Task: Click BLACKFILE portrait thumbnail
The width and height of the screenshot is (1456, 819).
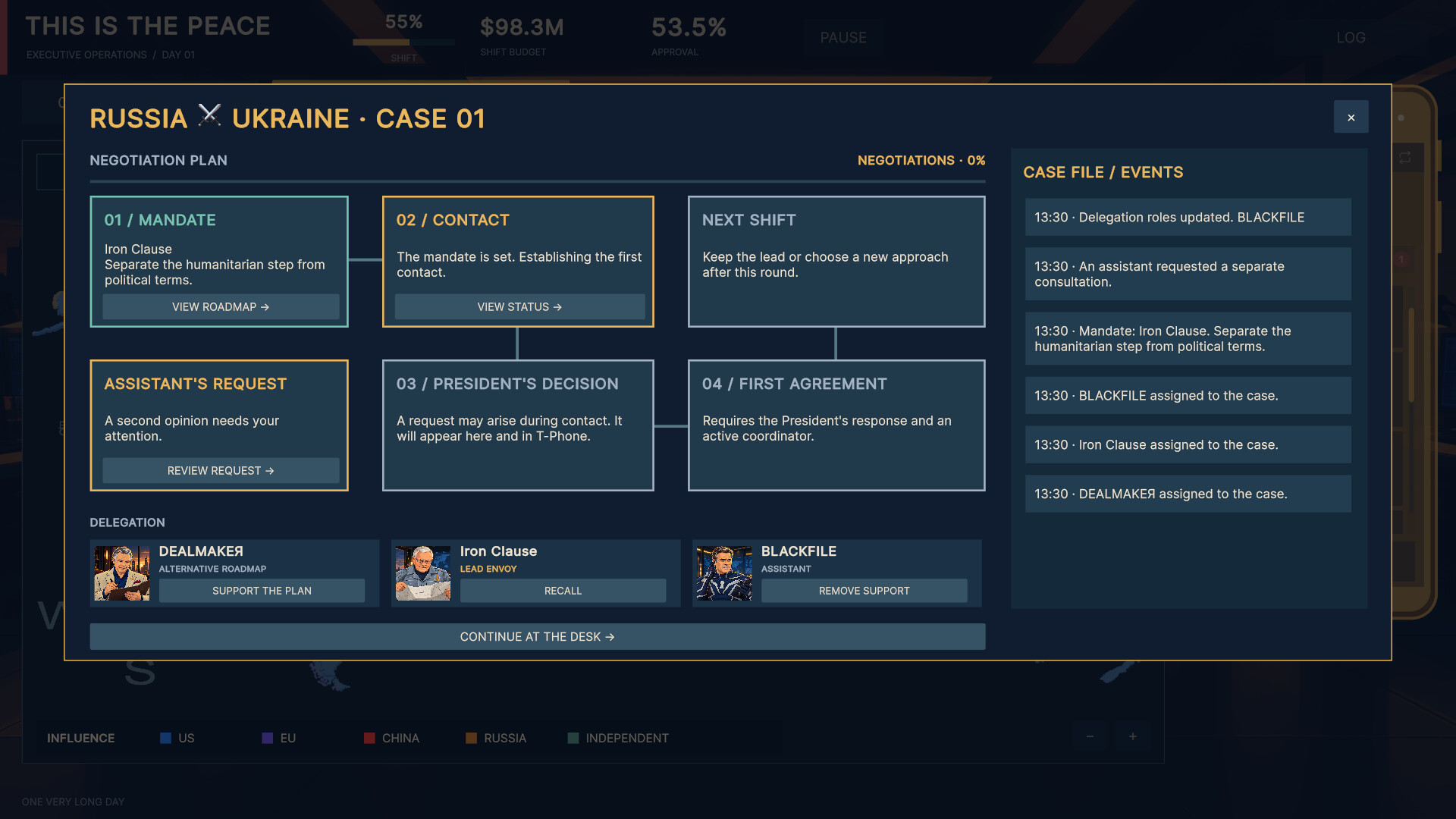Action: (724, 573)
